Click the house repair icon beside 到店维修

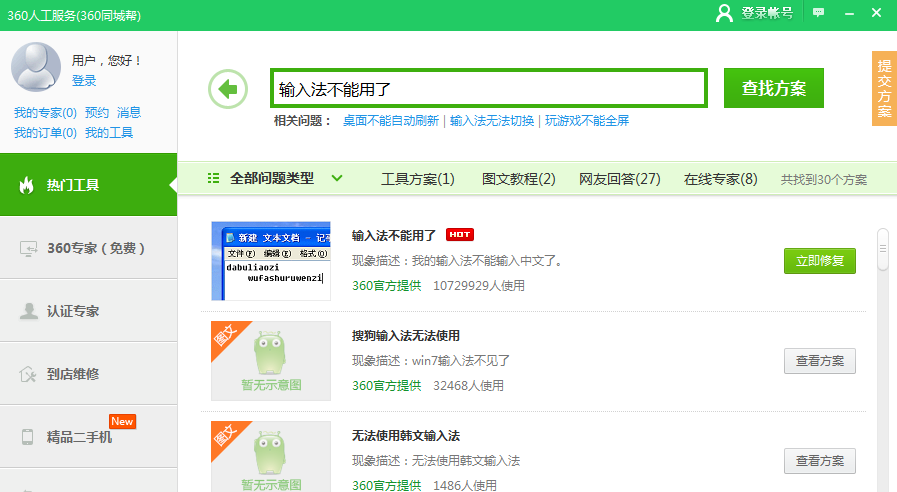pyautogui.click(x=27, y=374)
